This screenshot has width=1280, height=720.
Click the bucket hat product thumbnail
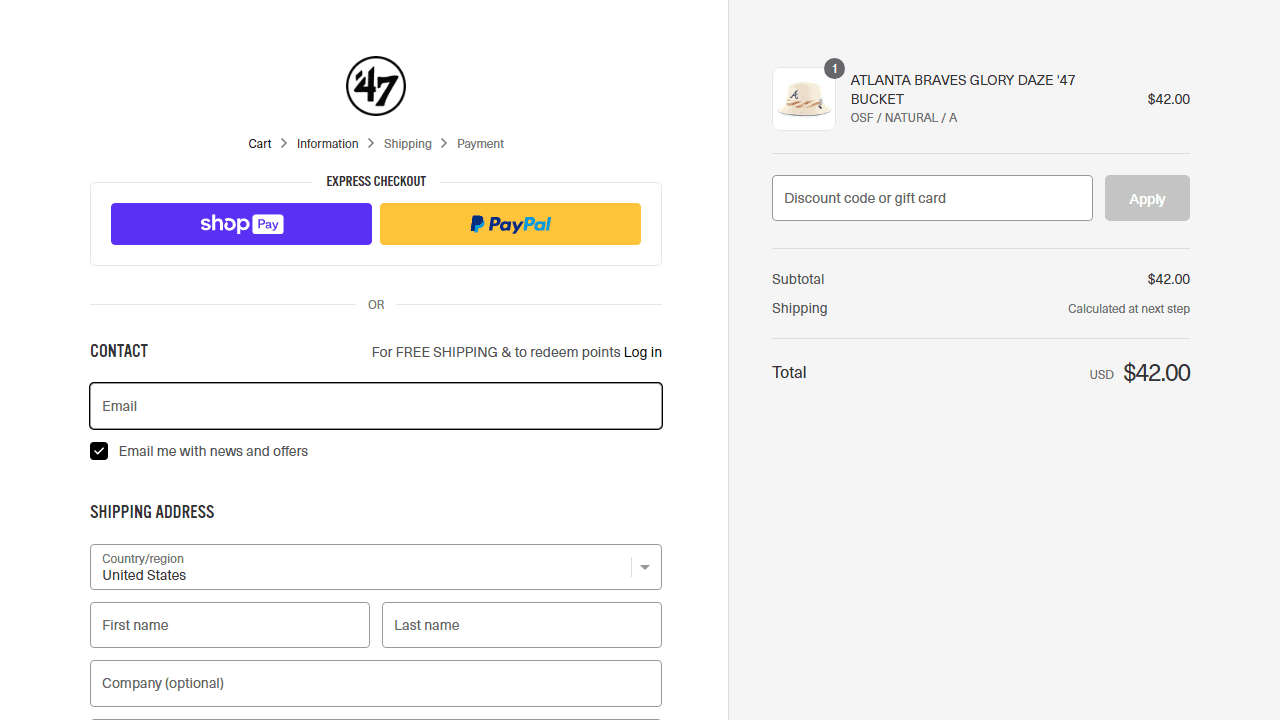pos(804,99)
